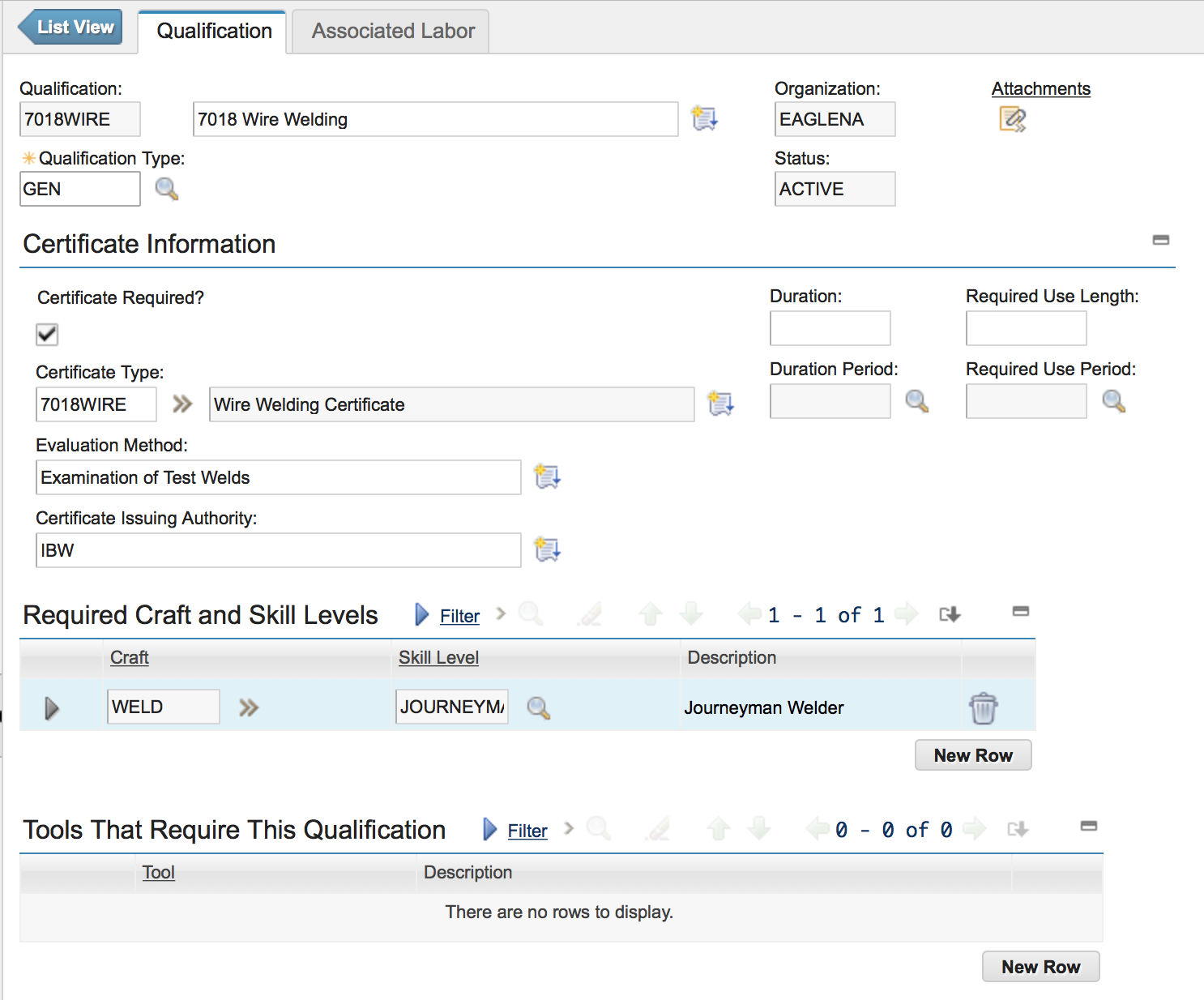Collapse the Tools That Require This Qualification table
This screenshot has height=1000, width=1204.
click(1087, 827)
